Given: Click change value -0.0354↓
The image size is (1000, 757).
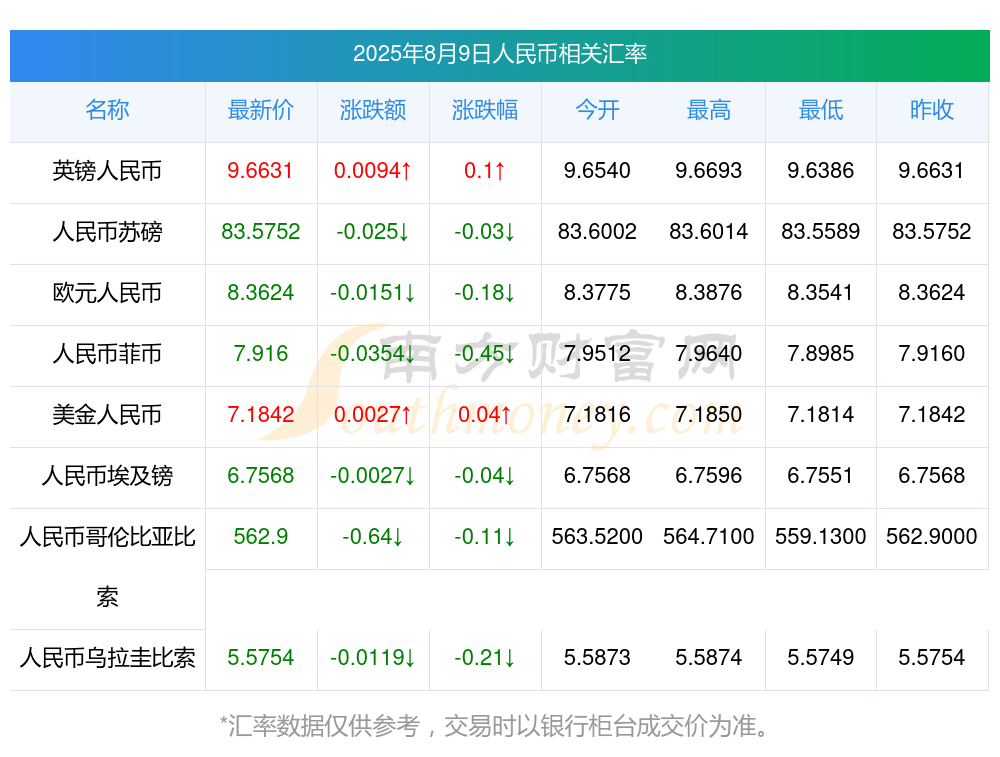Looking at the screenshot, I should pos(373,353).
